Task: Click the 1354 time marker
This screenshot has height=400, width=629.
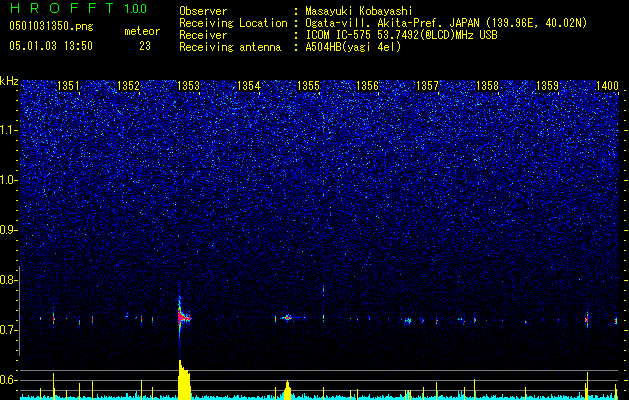Action: 248,86
